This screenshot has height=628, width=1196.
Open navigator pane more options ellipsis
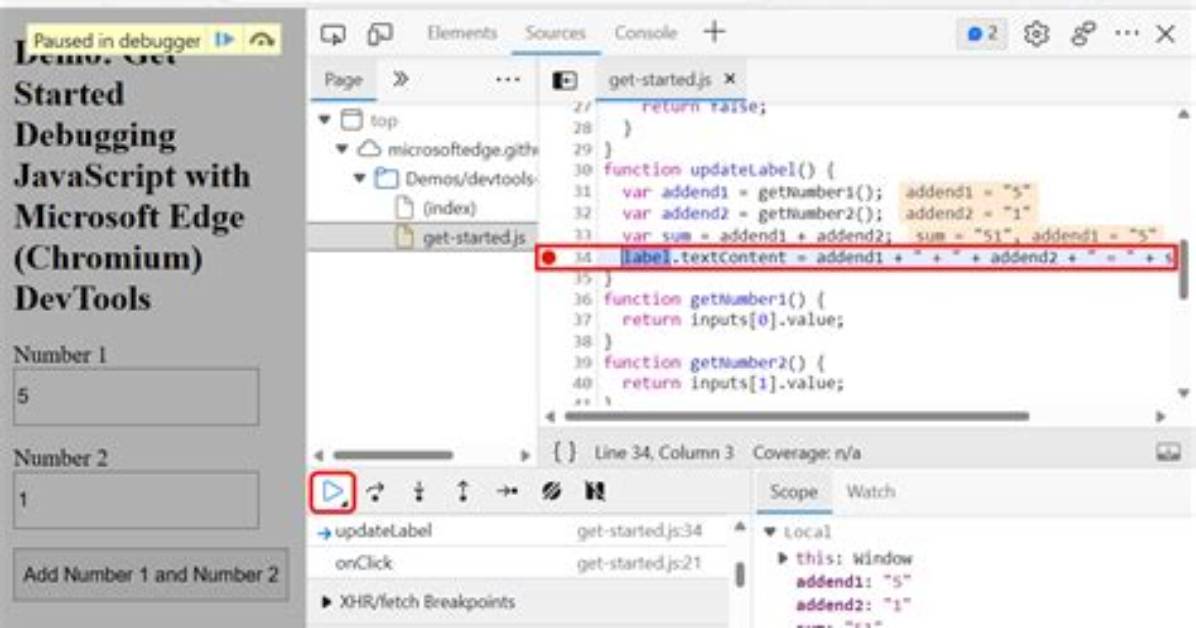point(507,79)
